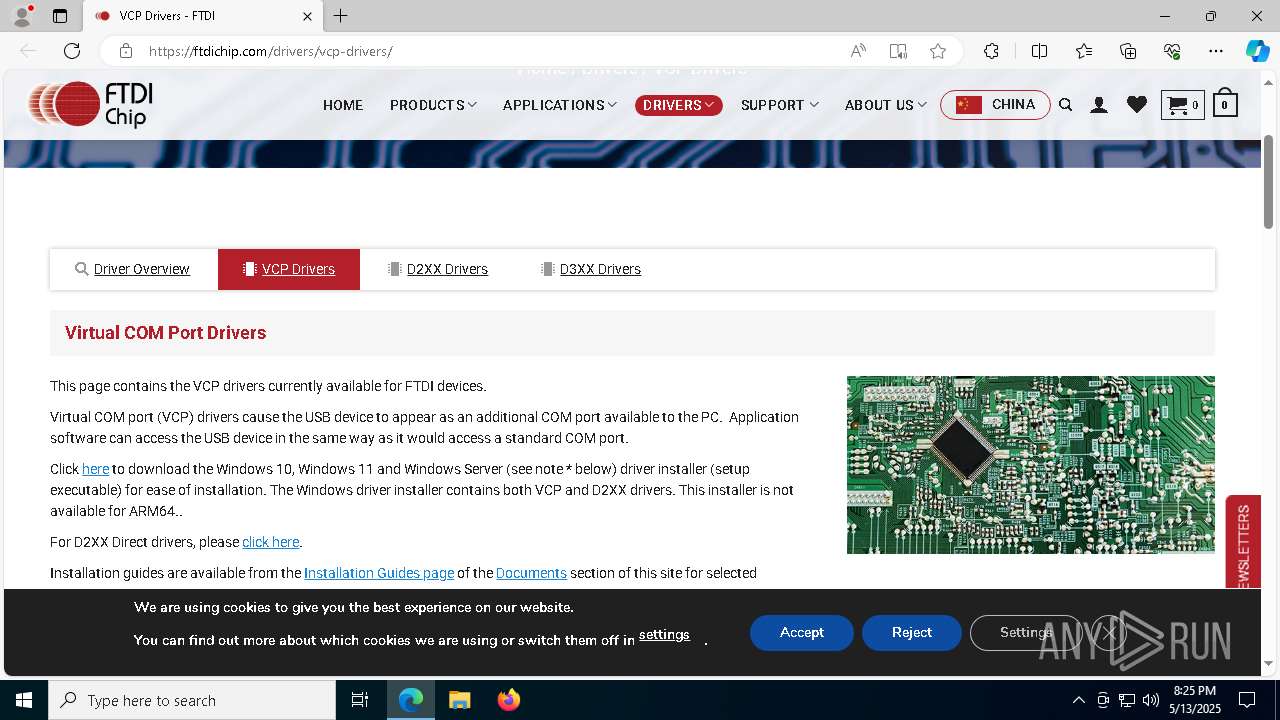
Task: Open Collections icon in toolbar
Action: click(x=1128, y=51)
